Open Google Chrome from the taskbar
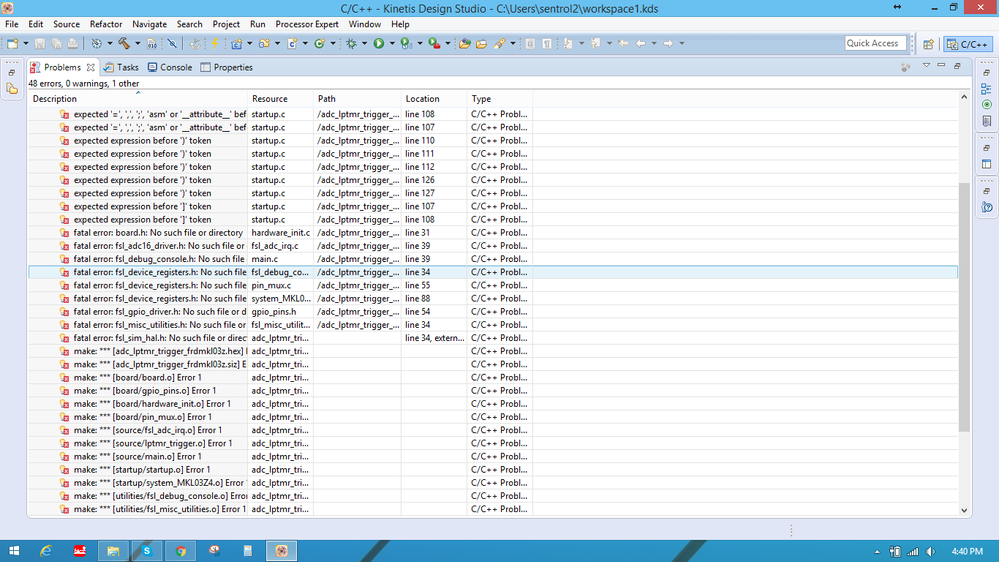Viewport: 999px width, 562px height. pos(181,551)
